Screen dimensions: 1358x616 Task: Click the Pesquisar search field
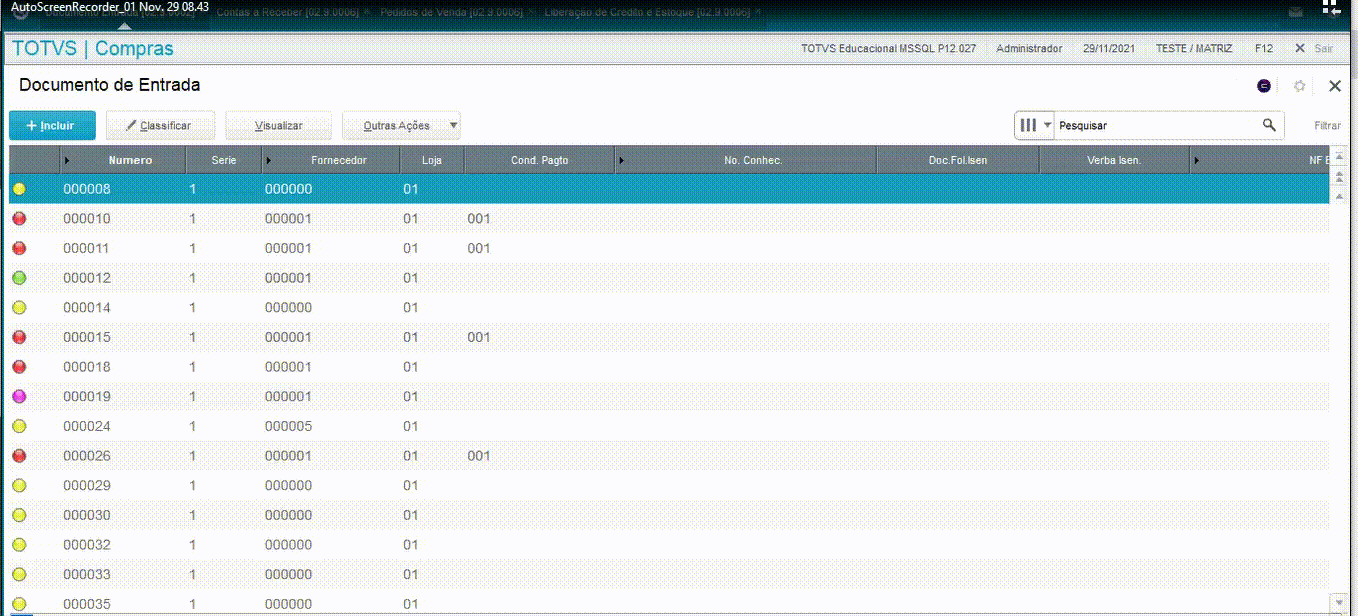pyautogui.click(x=1157, y=125)
